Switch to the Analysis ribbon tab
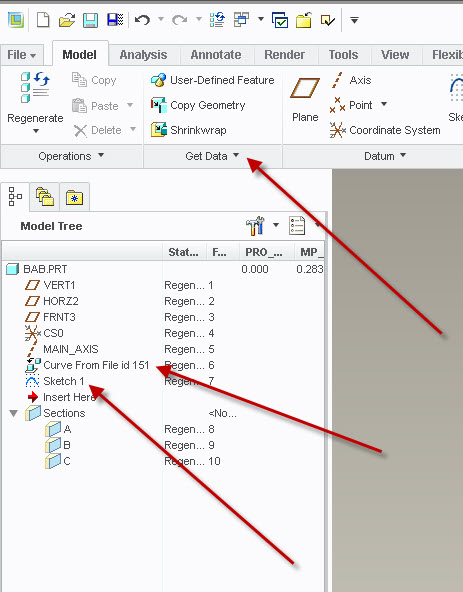This screenshot has width=463, height=592. pos(144,55)
